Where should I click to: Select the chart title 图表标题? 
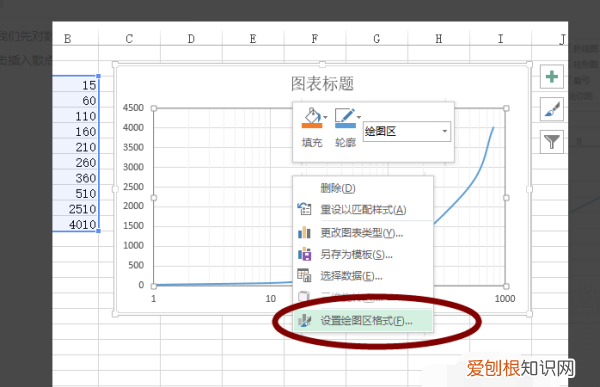point(322,84)
